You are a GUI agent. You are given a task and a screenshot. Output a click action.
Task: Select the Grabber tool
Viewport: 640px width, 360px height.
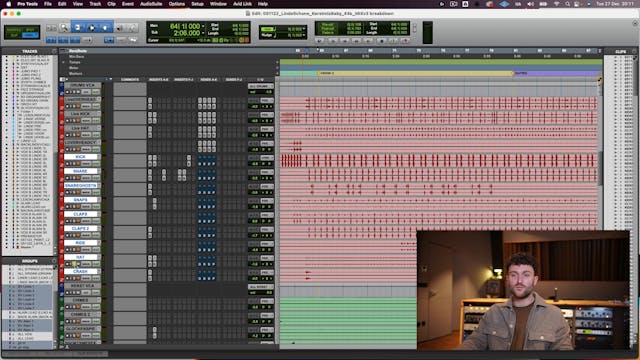105,28
